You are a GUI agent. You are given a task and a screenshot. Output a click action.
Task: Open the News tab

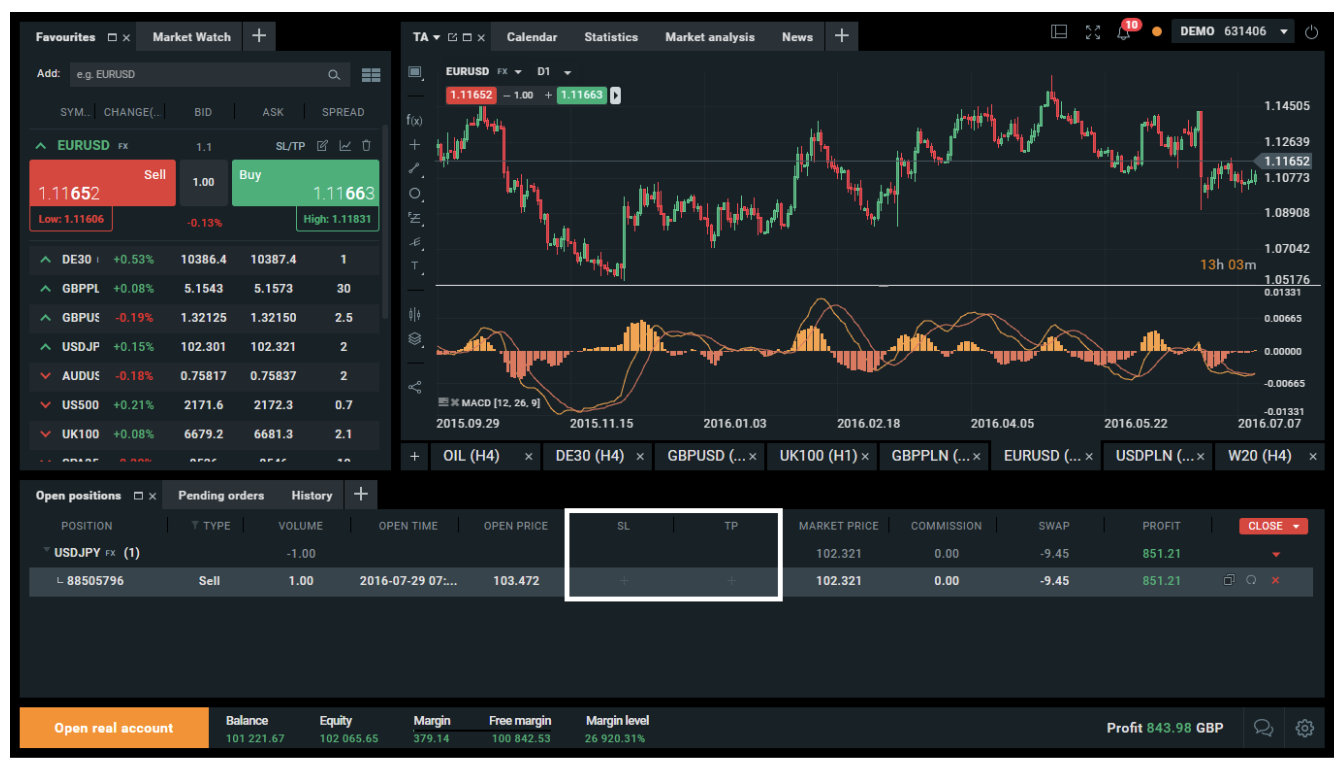pos(797,37)
